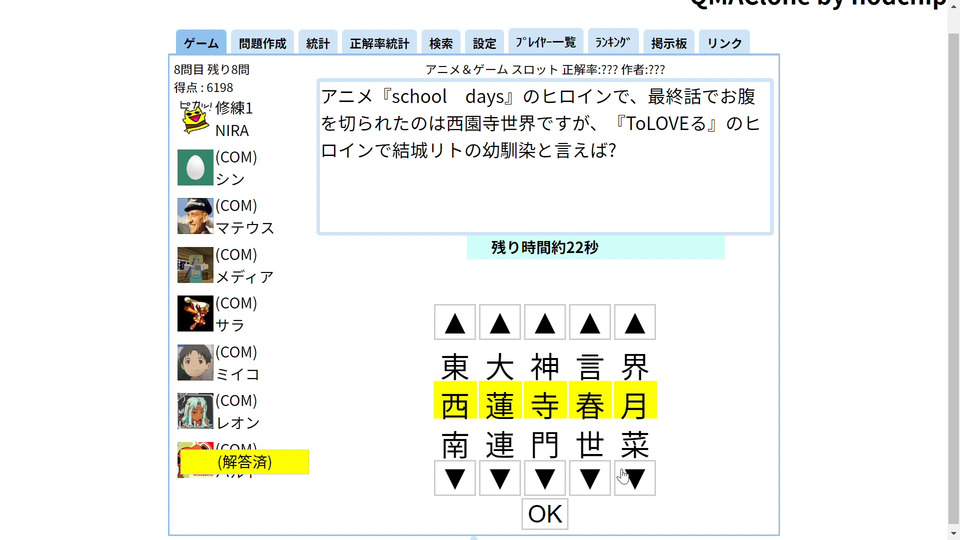Click the question text box
This screenshot has width=960, height=540.
(545, 157)
